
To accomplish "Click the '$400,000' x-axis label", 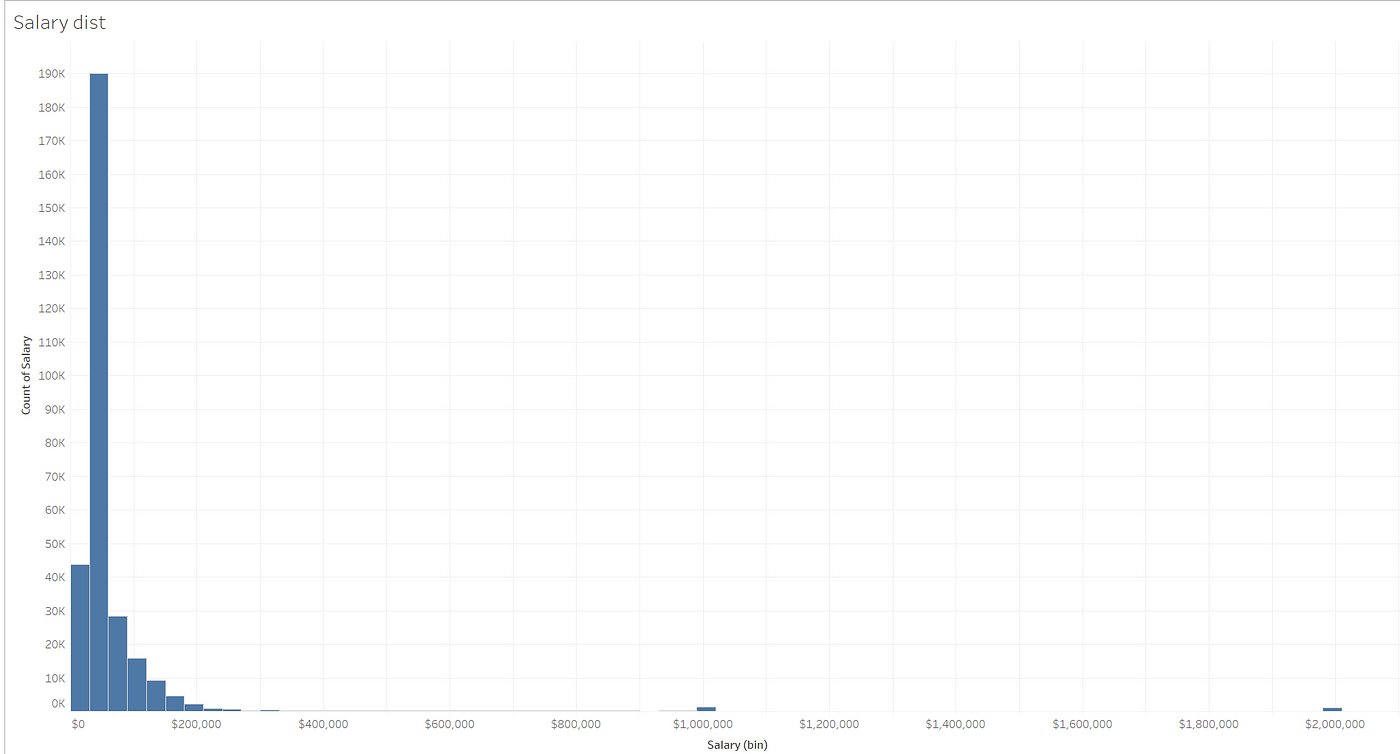I will click(x=323, y=723).
